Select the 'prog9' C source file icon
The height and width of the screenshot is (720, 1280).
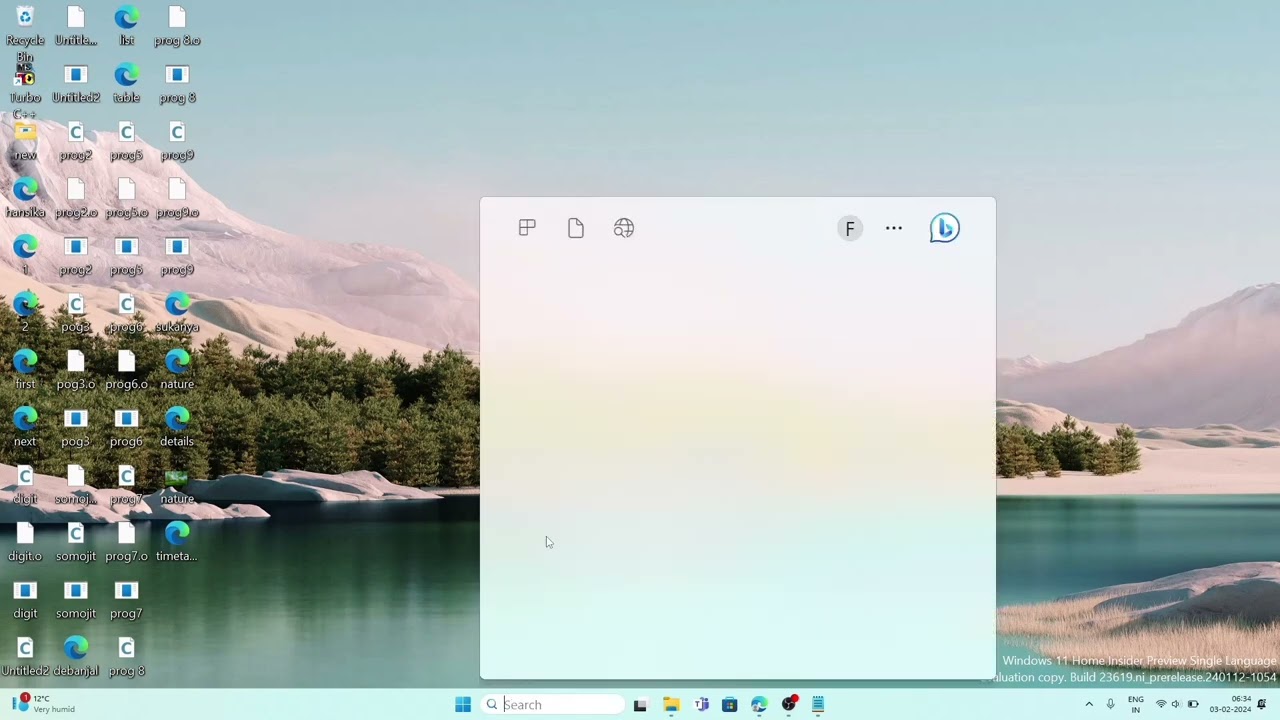pos(177,141)
